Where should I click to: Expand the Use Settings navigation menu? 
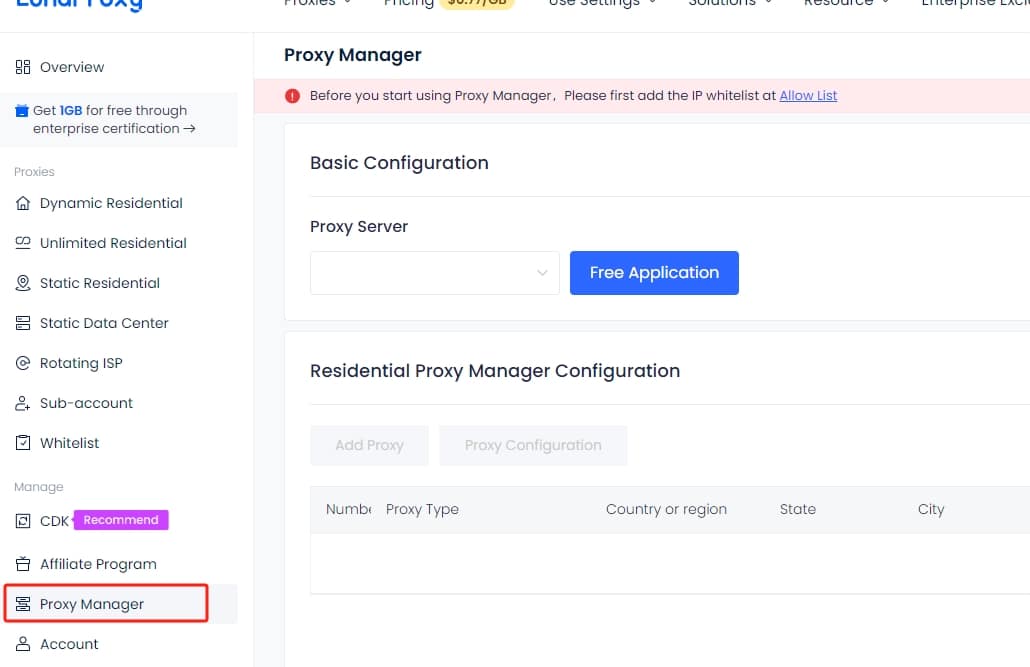click(x=602, y=3)
